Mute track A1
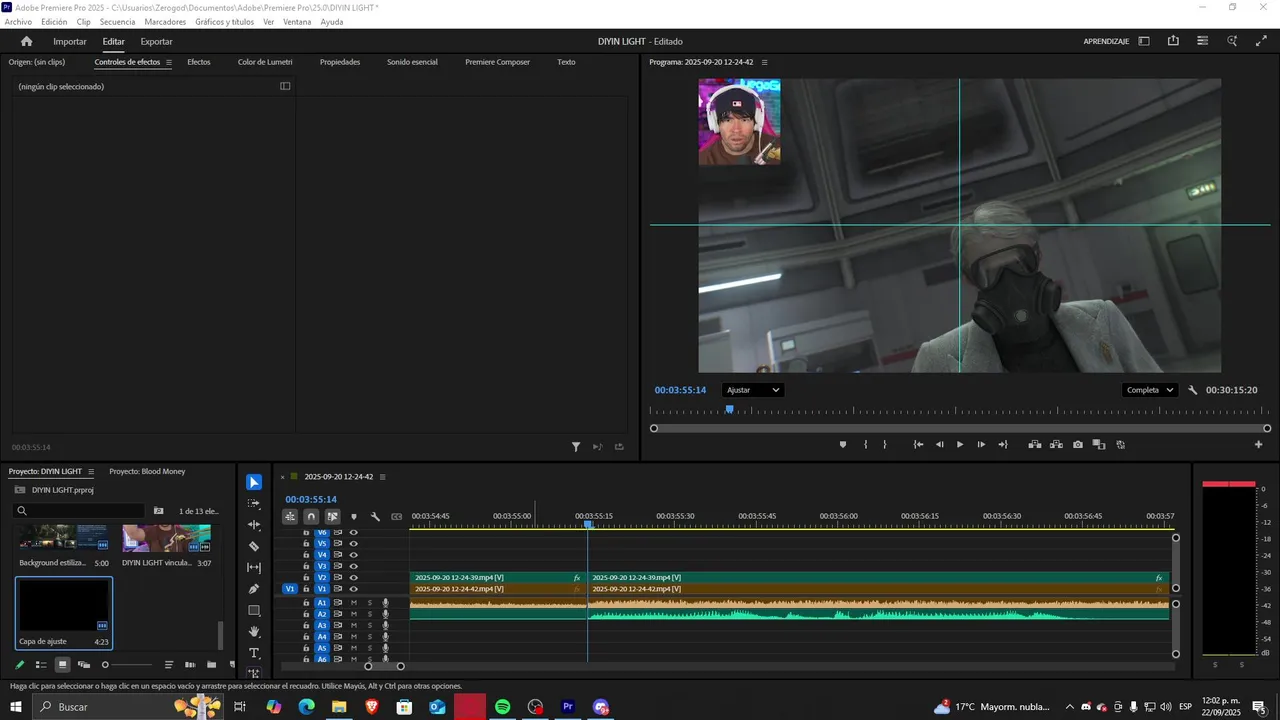 pos(353,603)
